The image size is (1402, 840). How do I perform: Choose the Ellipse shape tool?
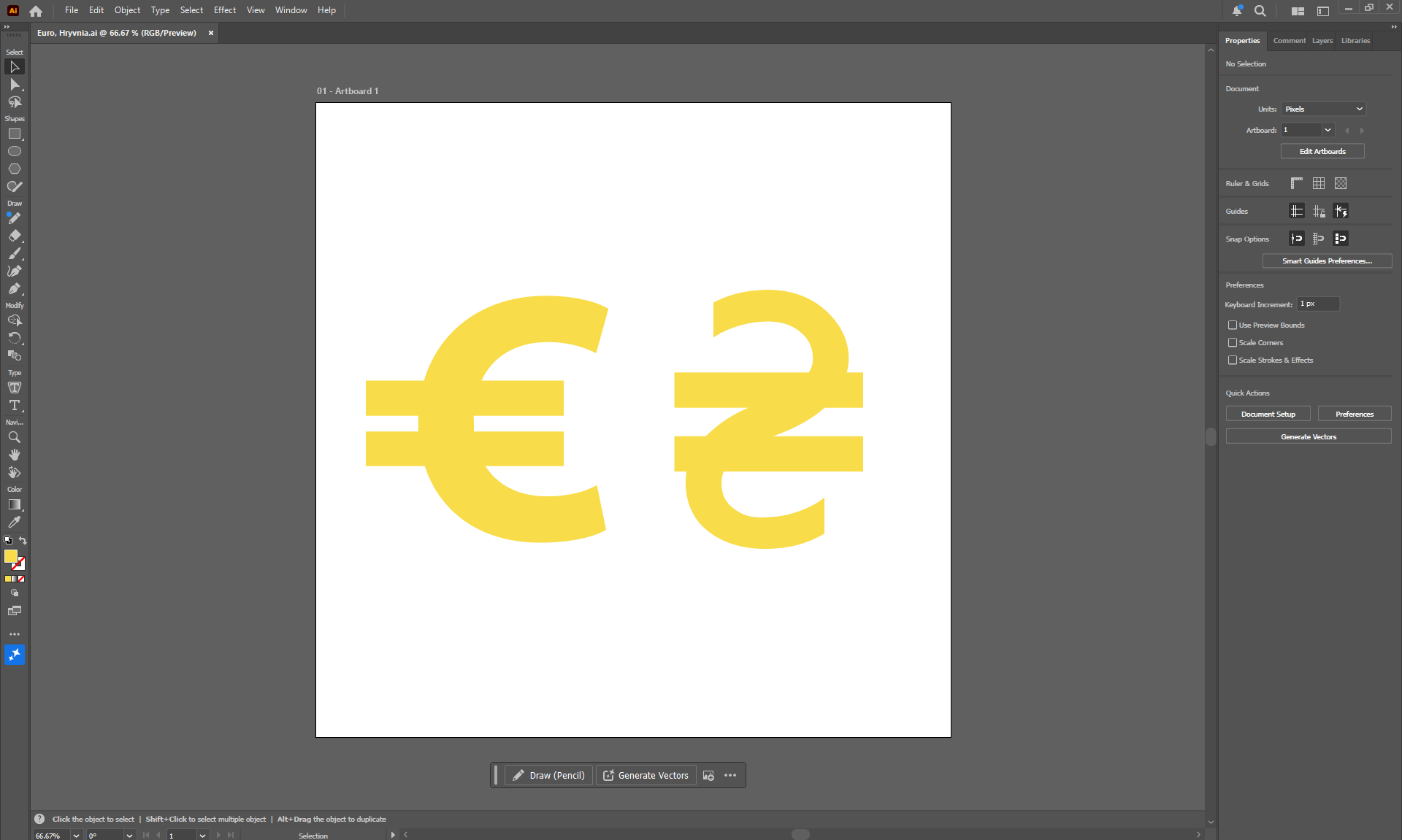pyautogui.click(x=14, y=152)
